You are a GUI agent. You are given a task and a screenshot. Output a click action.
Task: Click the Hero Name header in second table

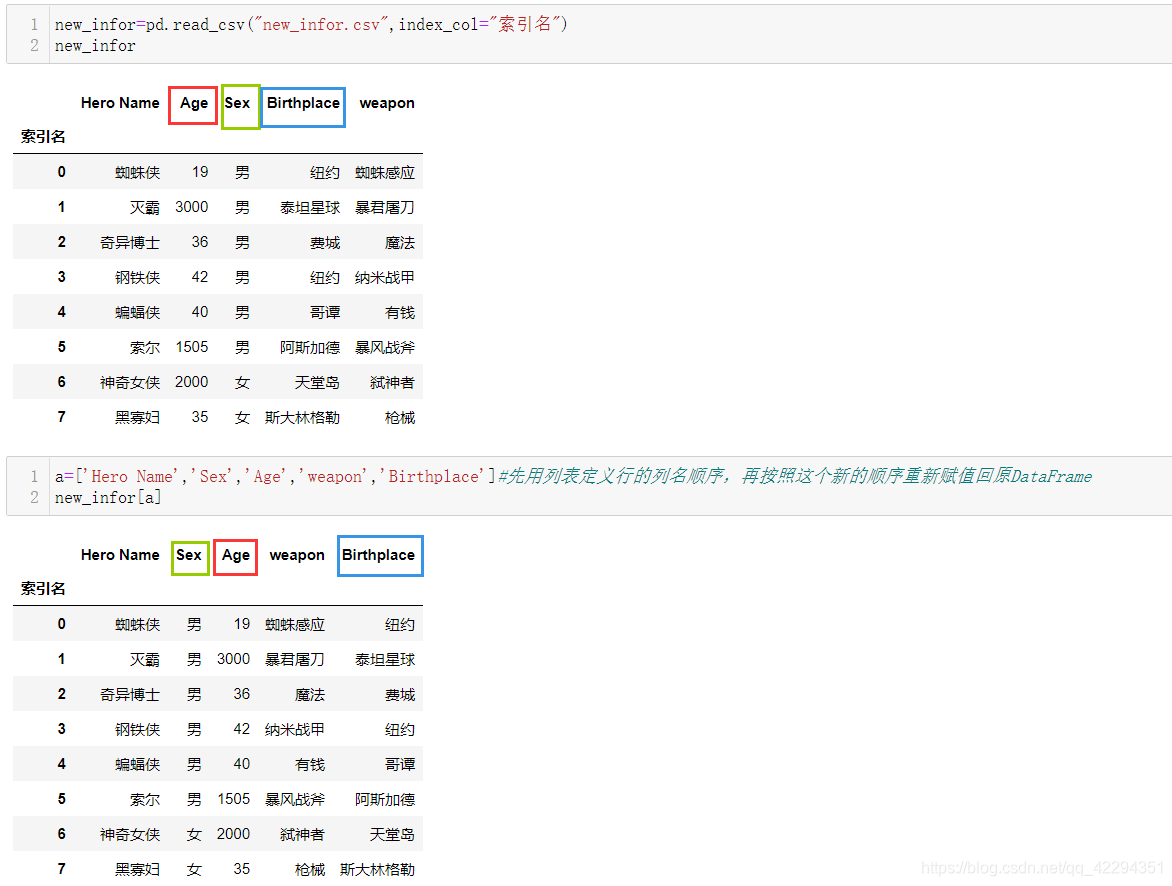[120, 555]
